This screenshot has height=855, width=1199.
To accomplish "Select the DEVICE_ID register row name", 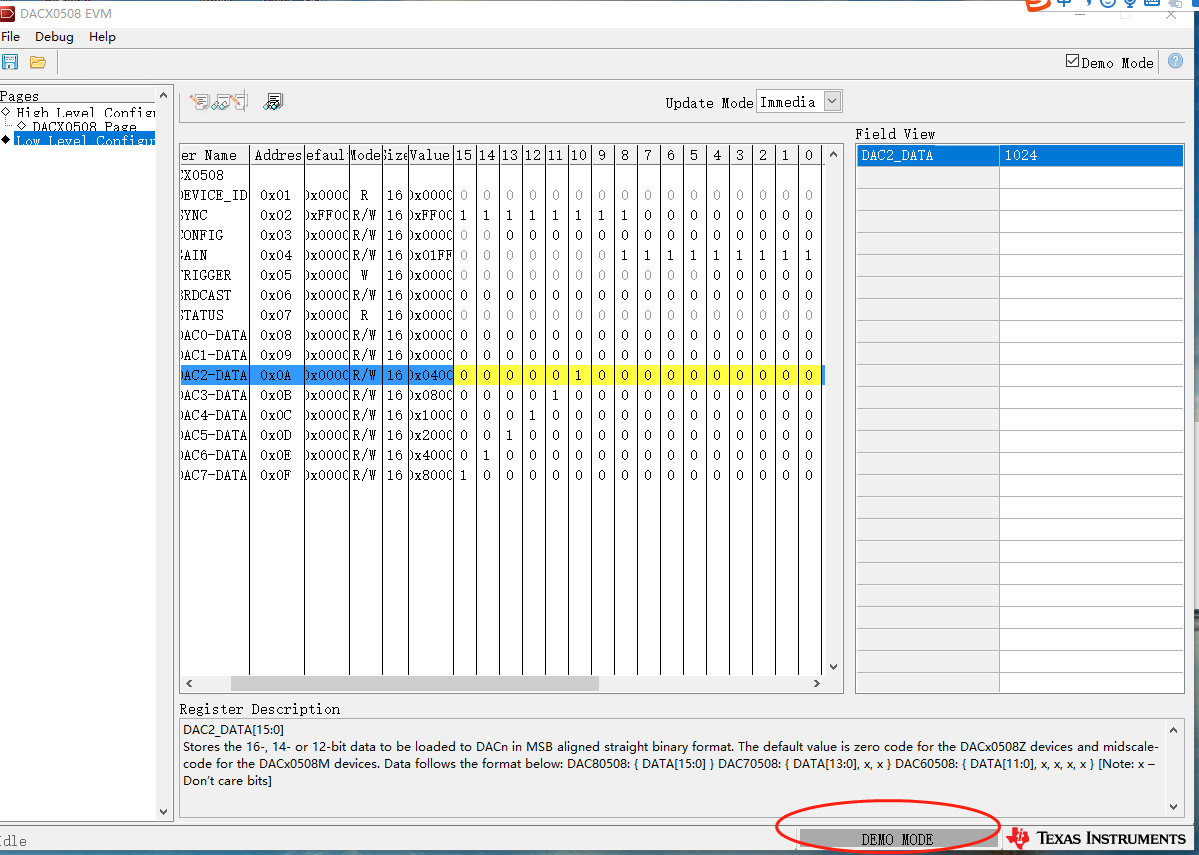I will 215,196.
